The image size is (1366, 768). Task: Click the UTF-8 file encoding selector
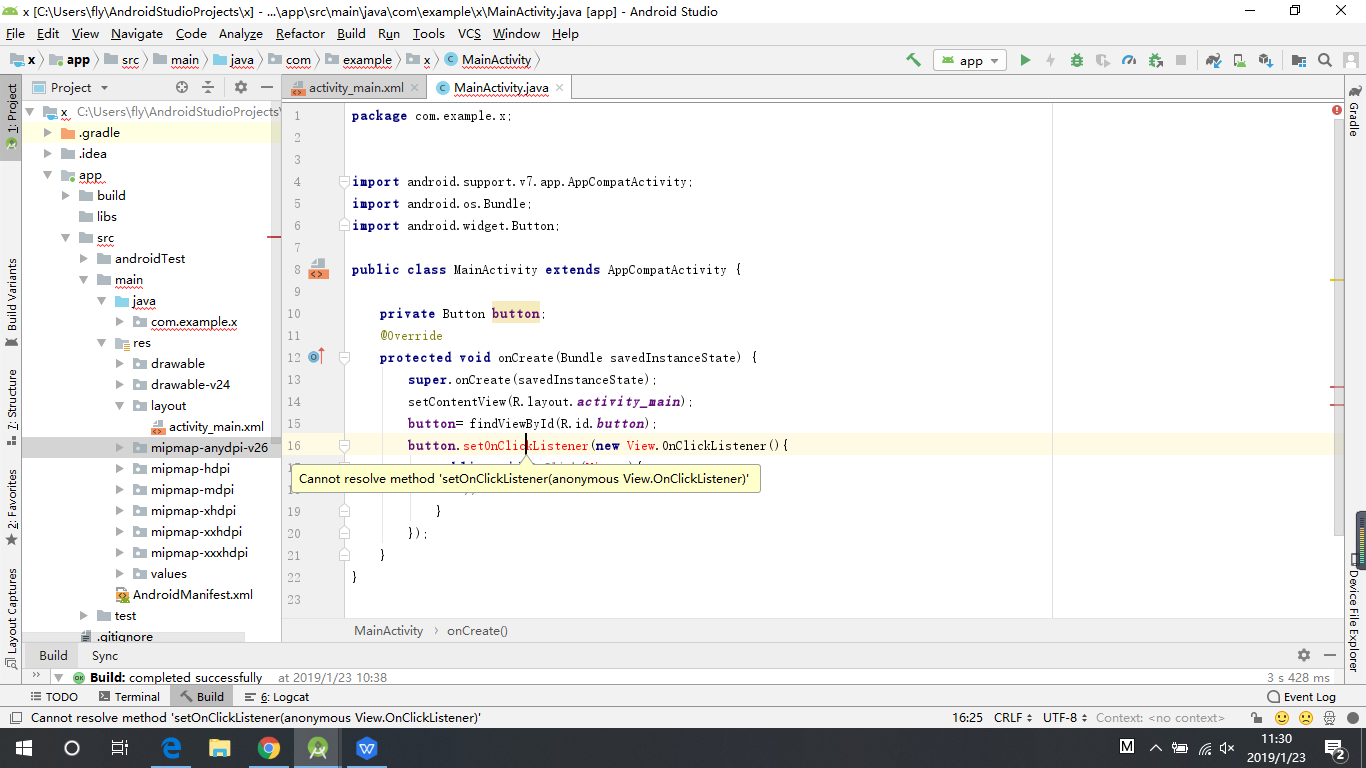pos(1064,718)
